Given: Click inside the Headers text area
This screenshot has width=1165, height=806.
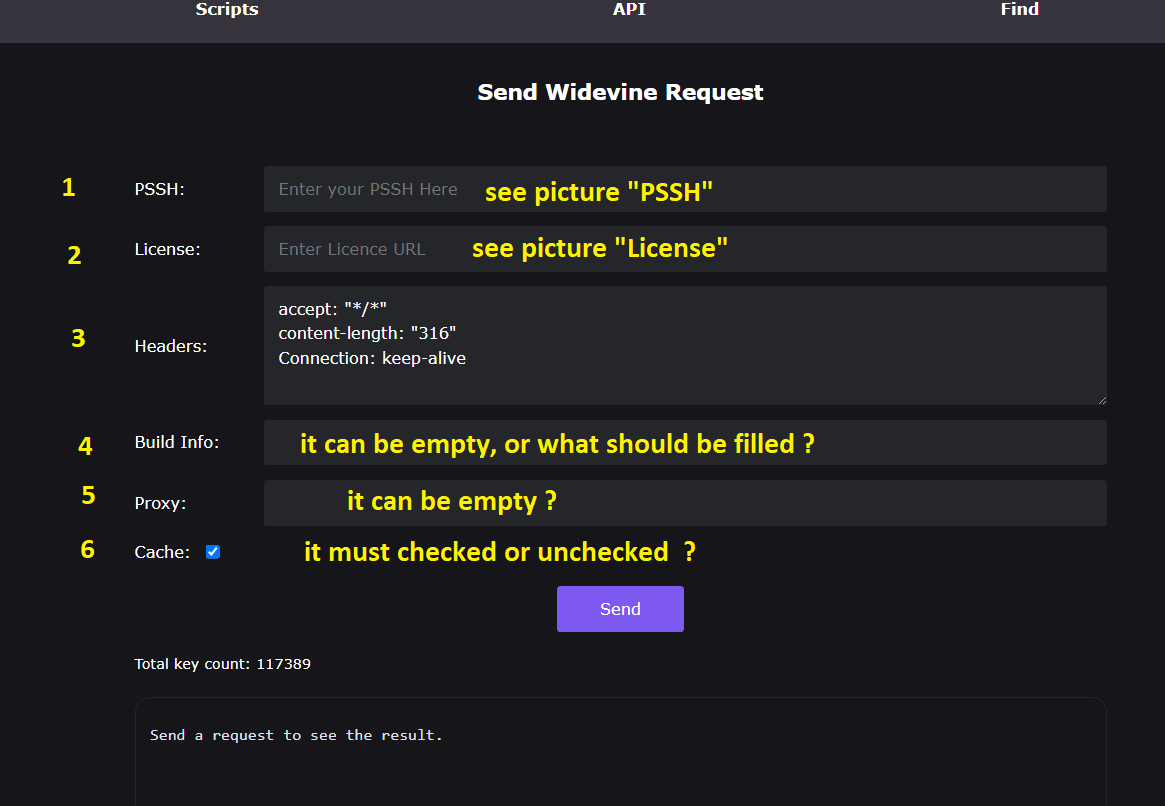Looking at the screenshot, I should [685, 345].
